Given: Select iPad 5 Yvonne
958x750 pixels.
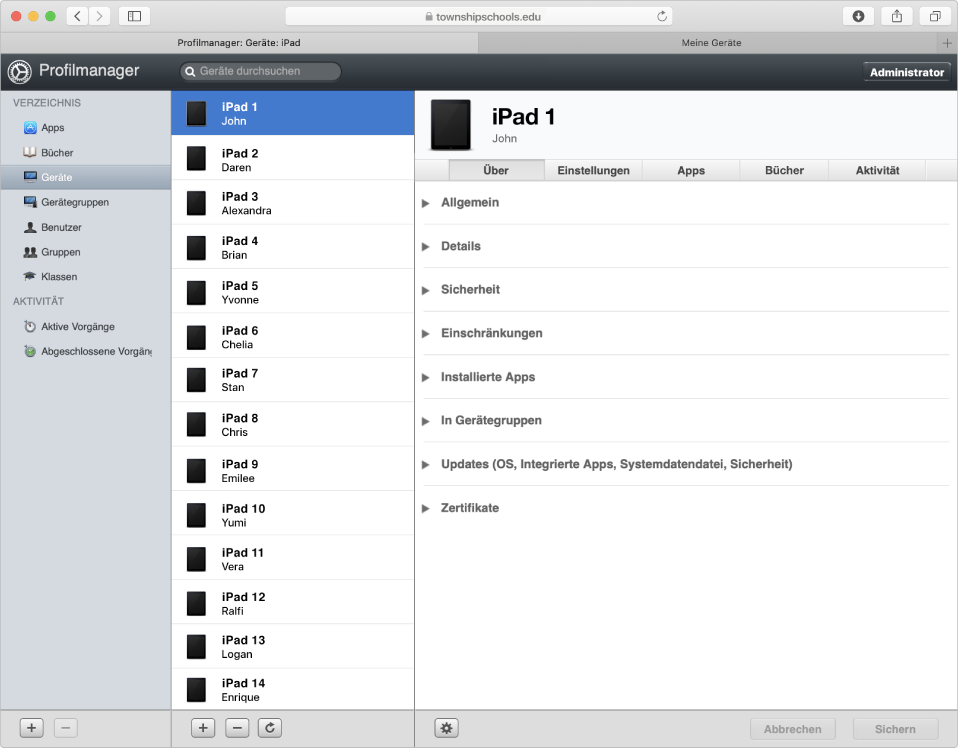Looking at the screenshot, I should (293, 292).
